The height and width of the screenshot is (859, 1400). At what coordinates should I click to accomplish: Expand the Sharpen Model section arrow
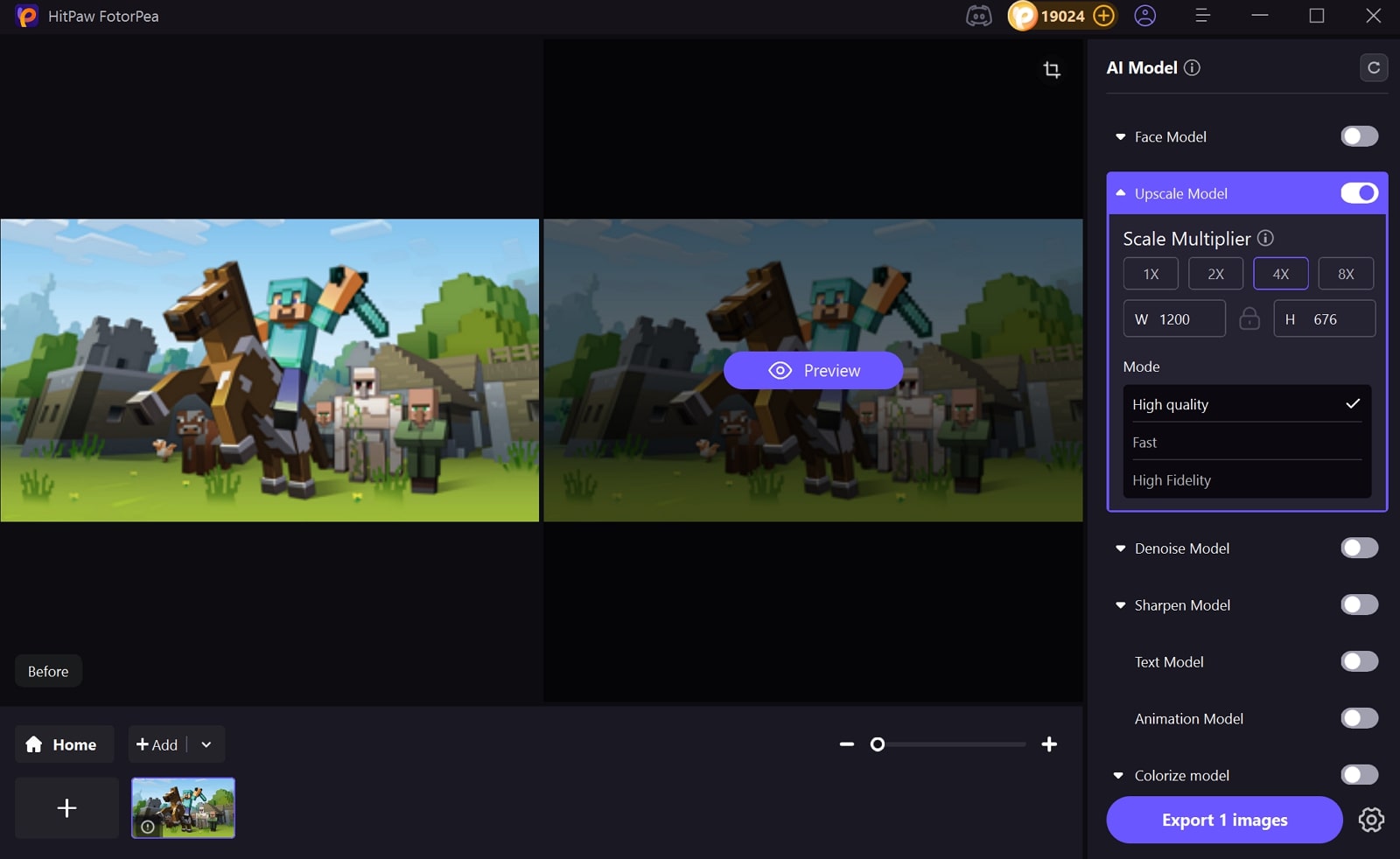coord(1120,605)
